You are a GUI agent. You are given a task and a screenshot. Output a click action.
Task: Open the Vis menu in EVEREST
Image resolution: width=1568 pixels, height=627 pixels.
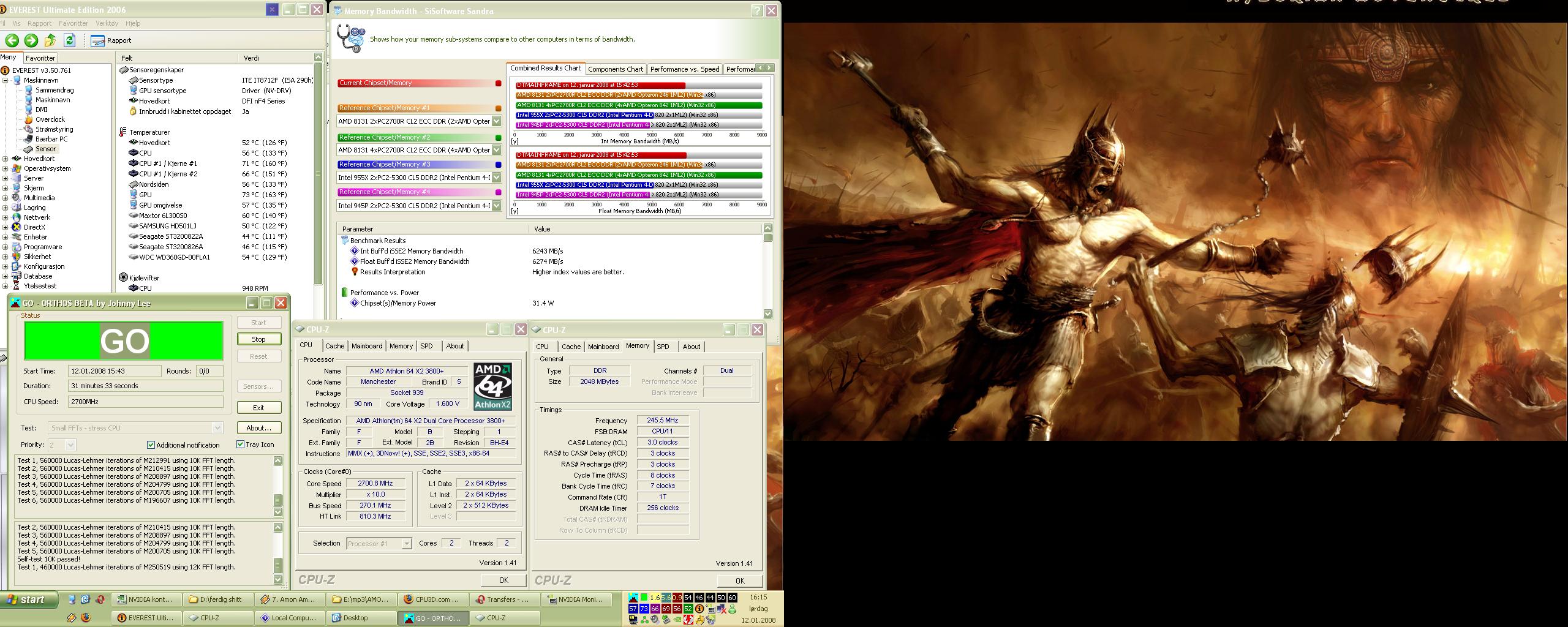pyautogui.click(x=17, y=23)
